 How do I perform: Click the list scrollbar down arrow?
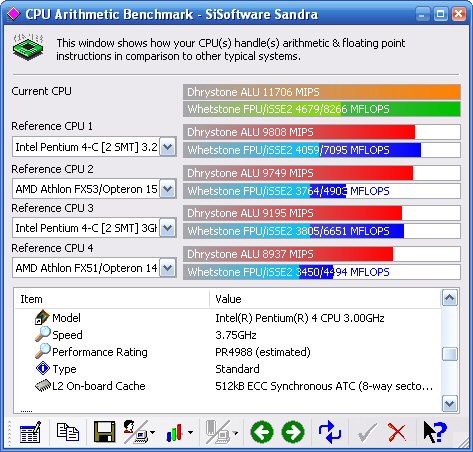pos(450,404)
